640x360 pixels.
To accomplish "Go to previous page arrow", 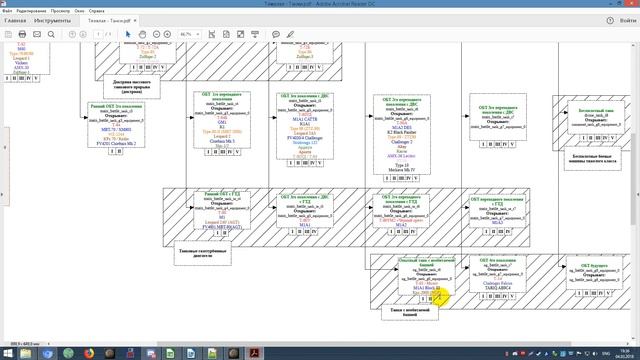I will point(72,34).
